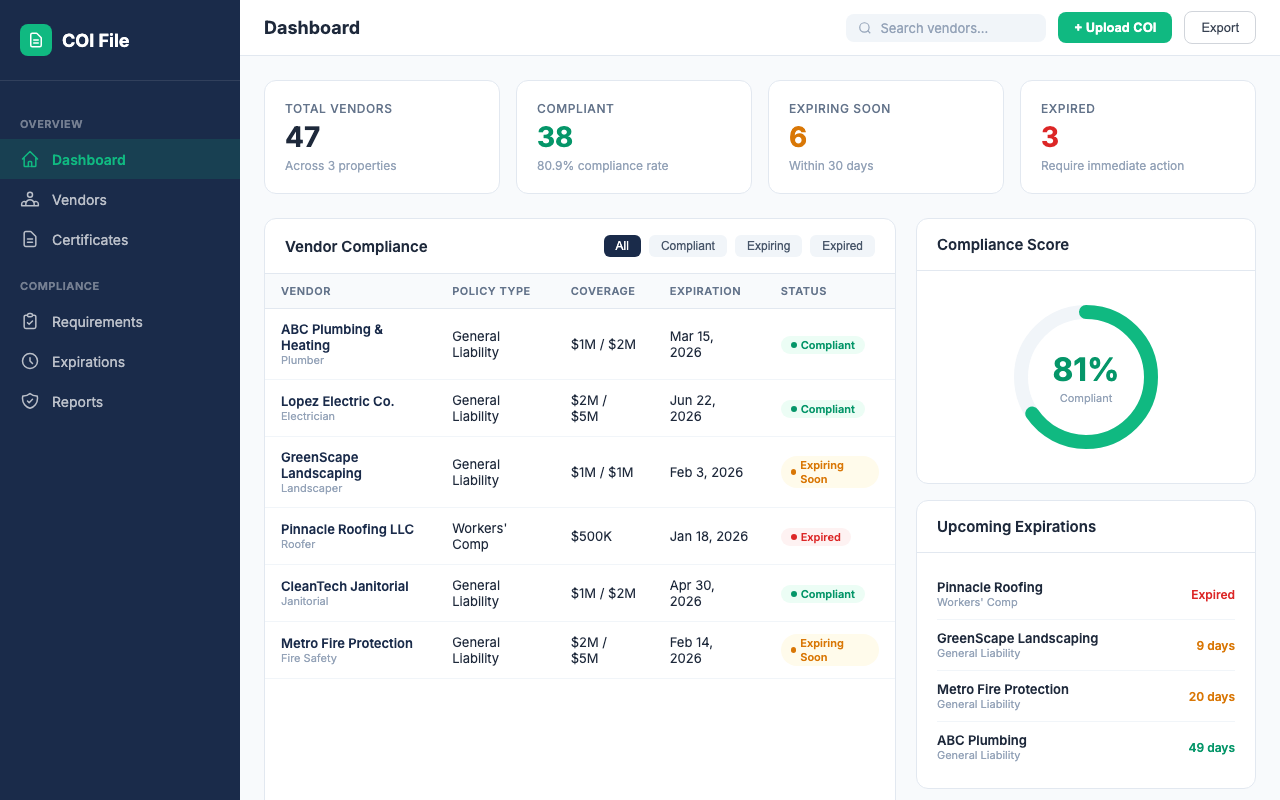Viewport: 1280px width, 800px height.
Task: Click the 49 days expiration label
Action: click(1212, 748)
